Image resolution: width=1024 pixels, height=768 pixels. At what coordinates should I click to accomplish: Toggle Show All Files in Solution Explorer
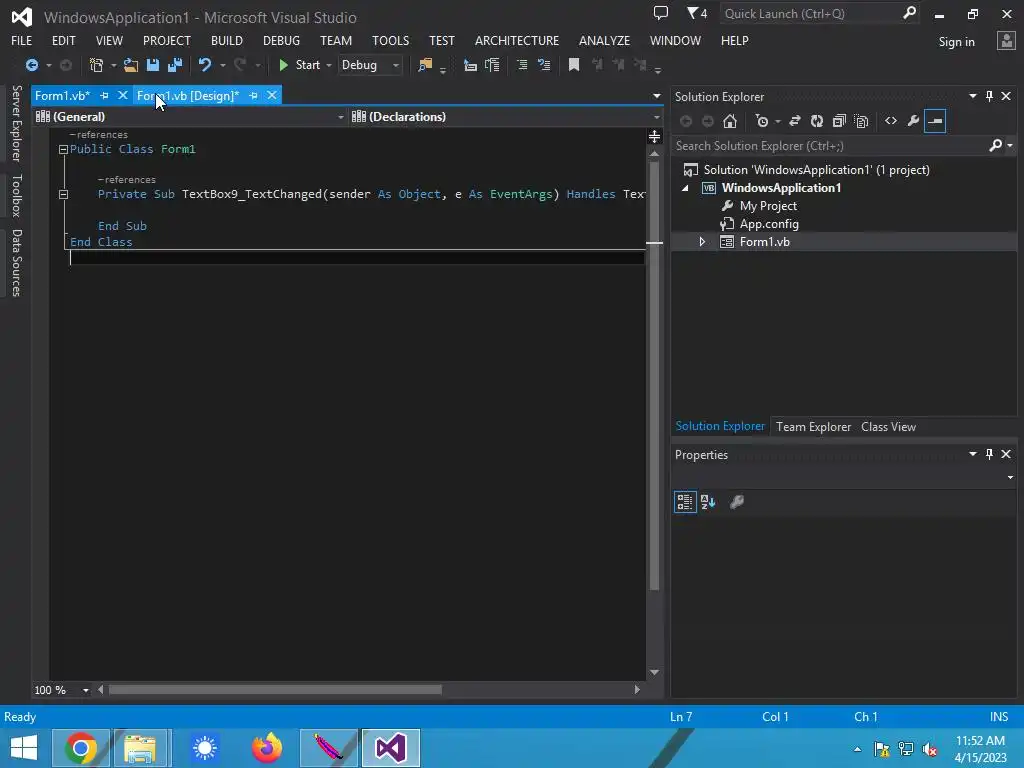(861, 121)
